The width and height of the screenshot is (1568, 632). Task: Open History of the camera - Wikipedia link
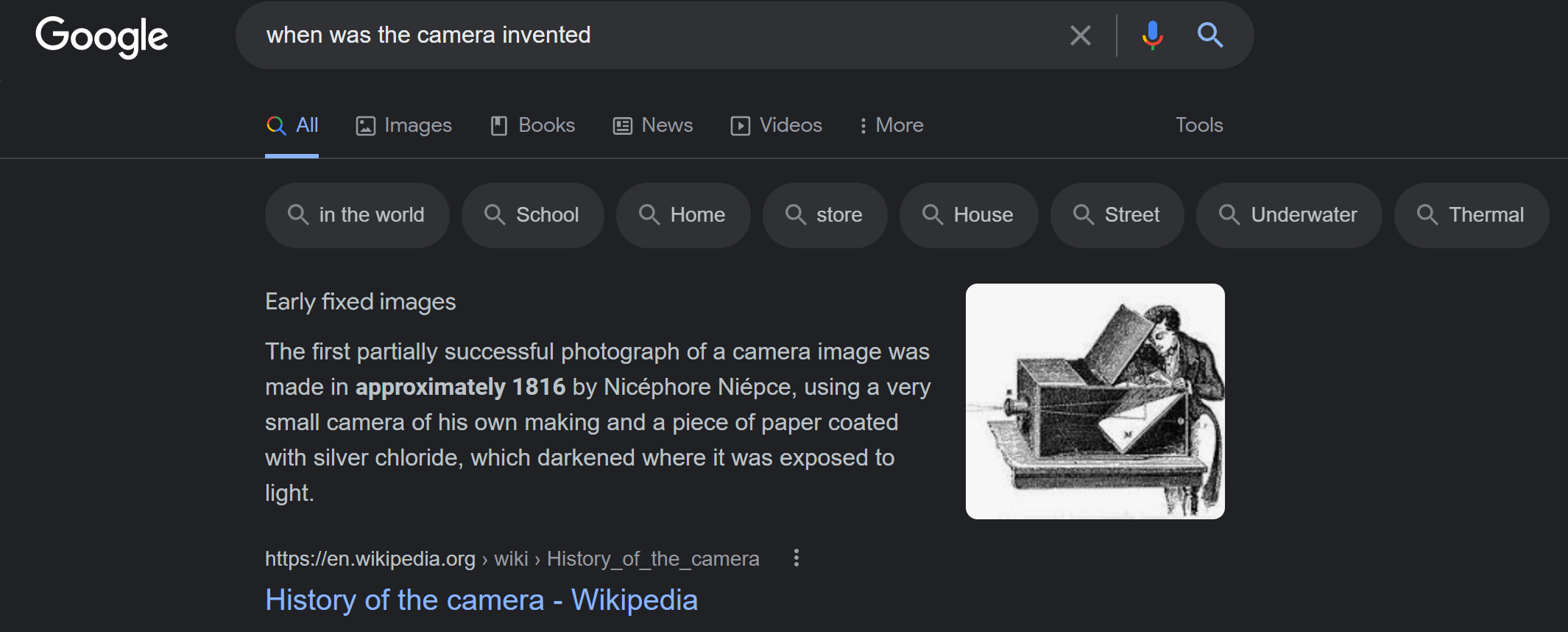coord(481,600)
